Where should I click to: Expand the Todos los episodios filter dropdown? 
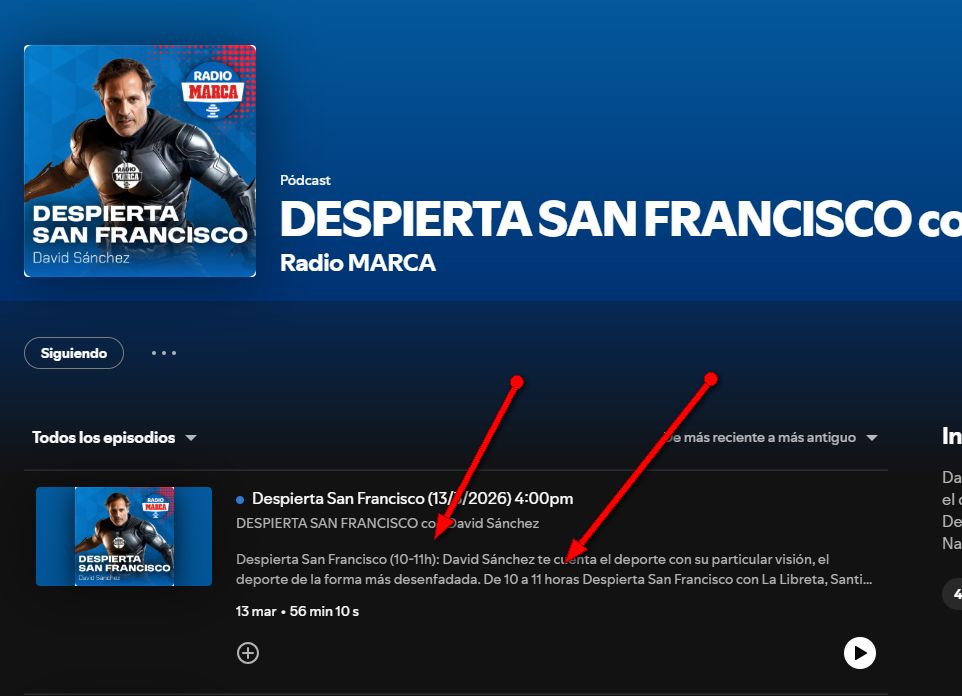tap(114, 438)
